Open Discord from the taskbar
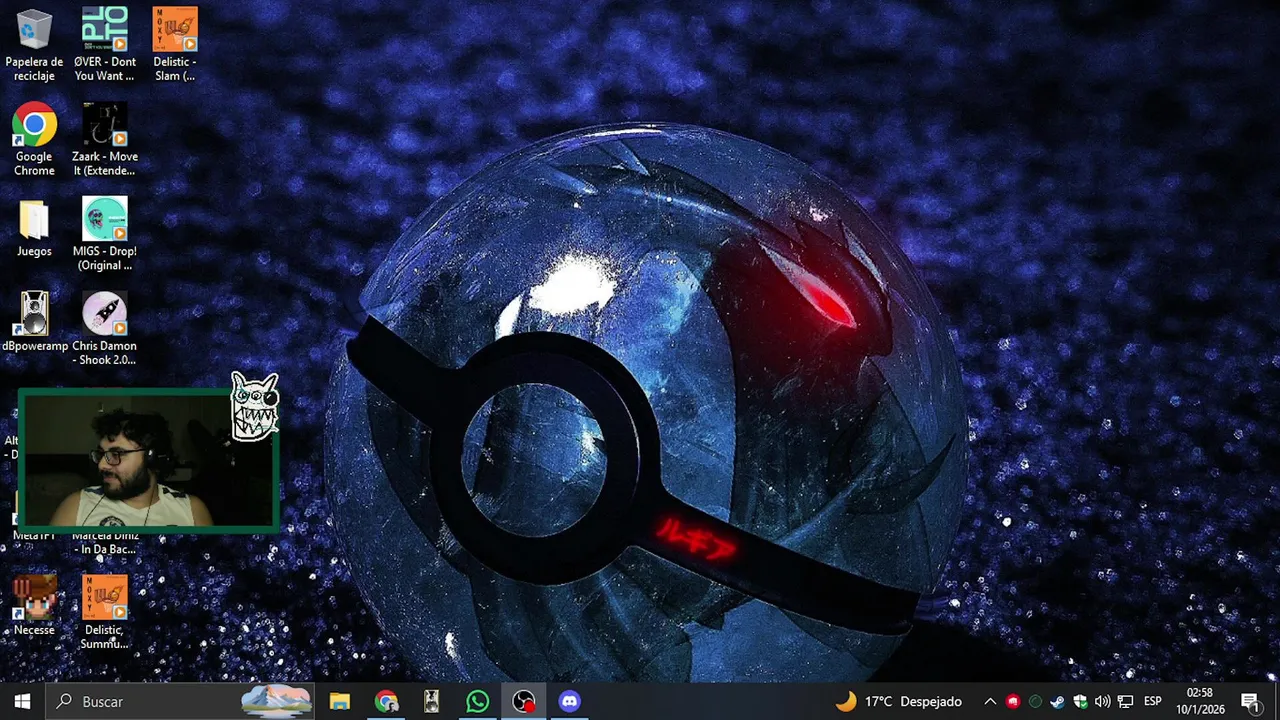 (x=570, y=701)
